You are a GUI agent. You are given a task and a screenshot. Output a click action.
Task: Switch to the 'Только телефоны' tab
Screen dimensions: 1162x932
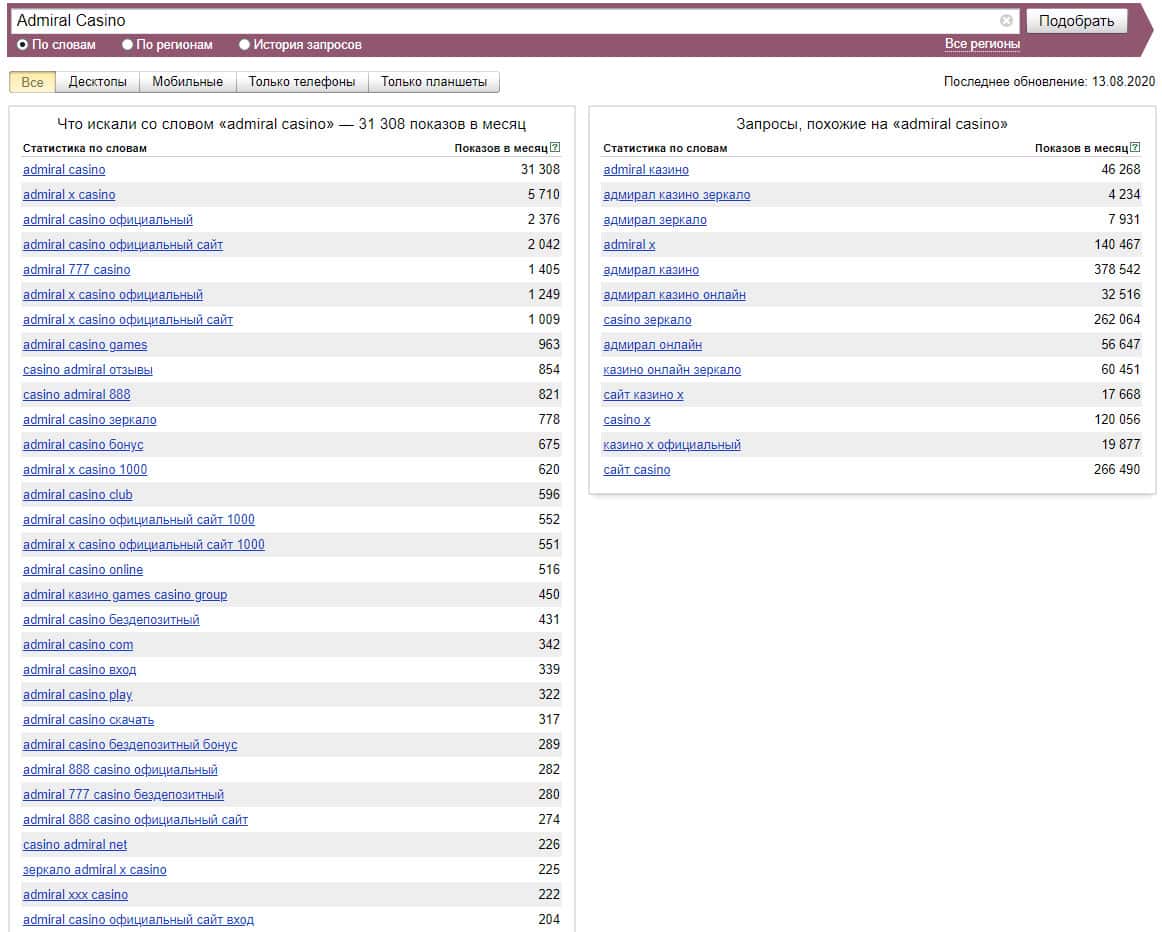301,82
